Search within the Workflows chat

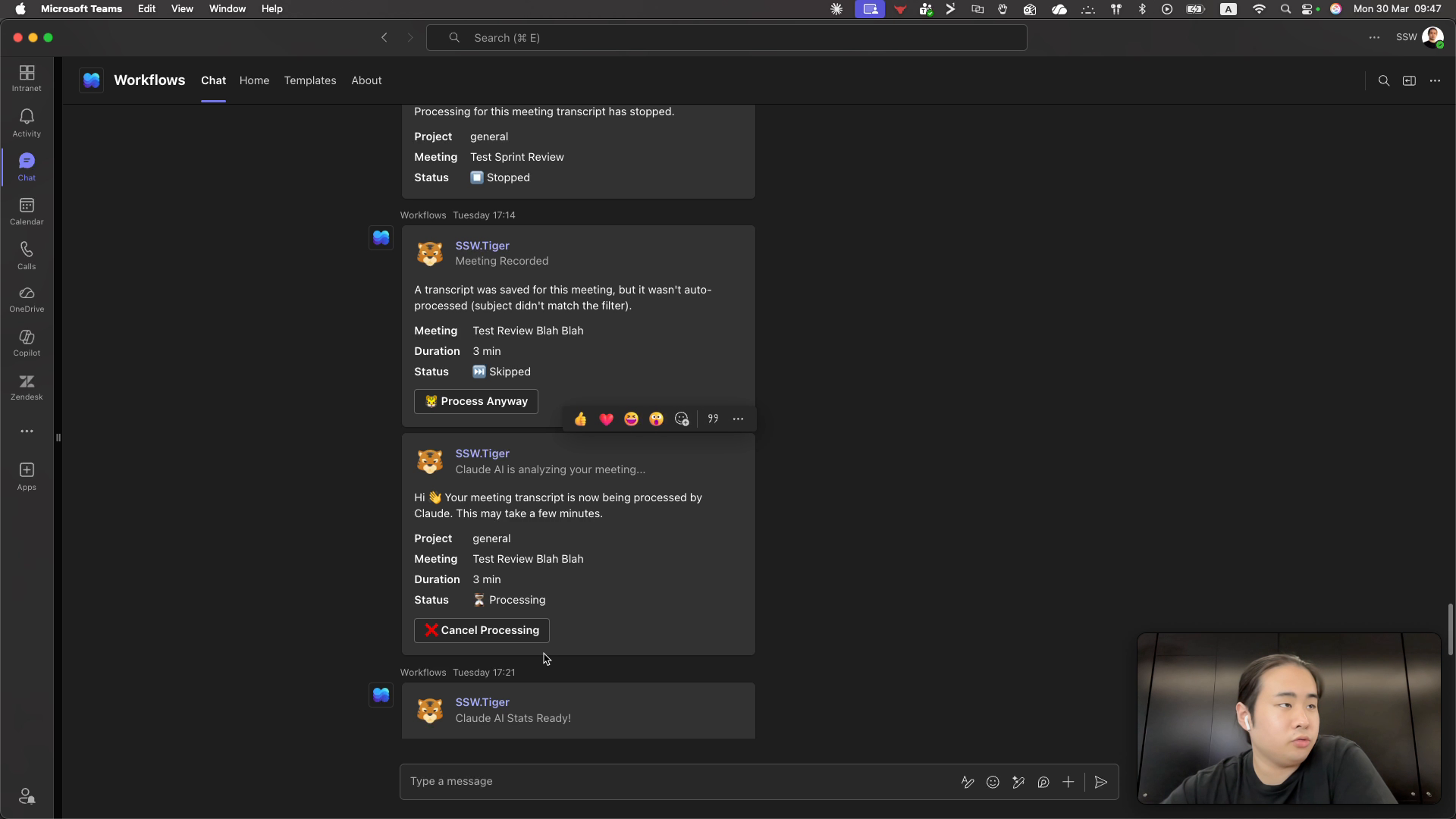(1384, 80)
